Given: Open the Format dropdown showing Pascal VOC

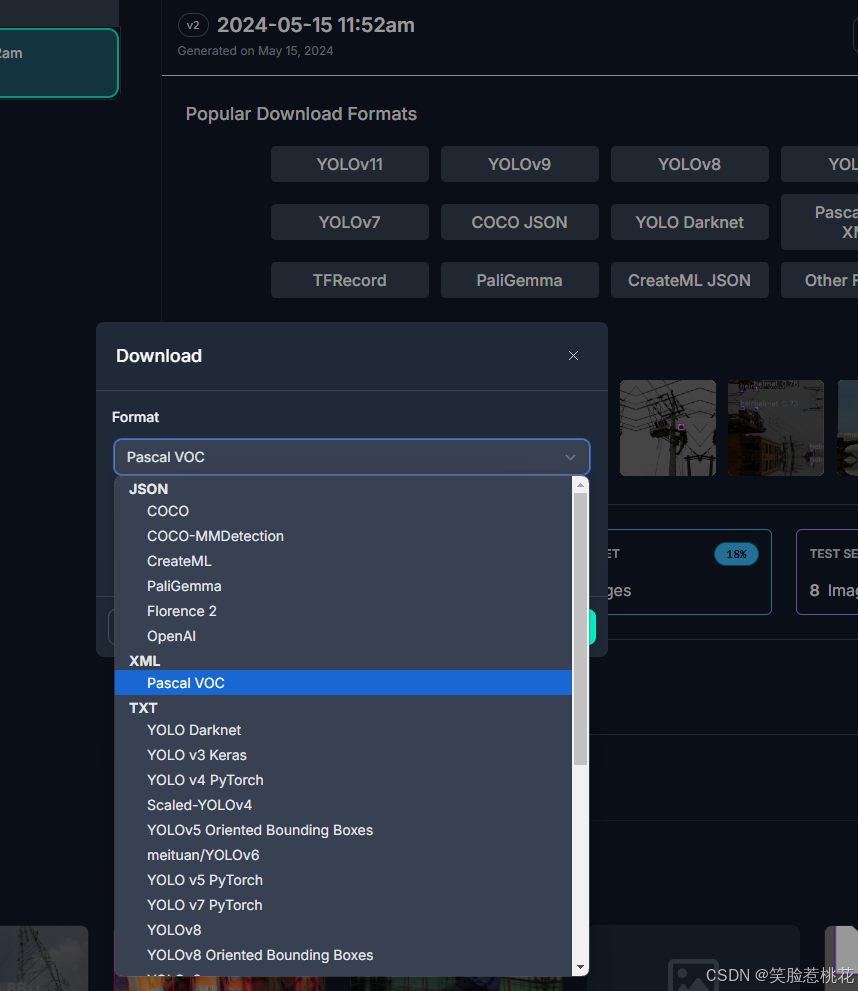Looking at the screenshot, I should (352, 457).
